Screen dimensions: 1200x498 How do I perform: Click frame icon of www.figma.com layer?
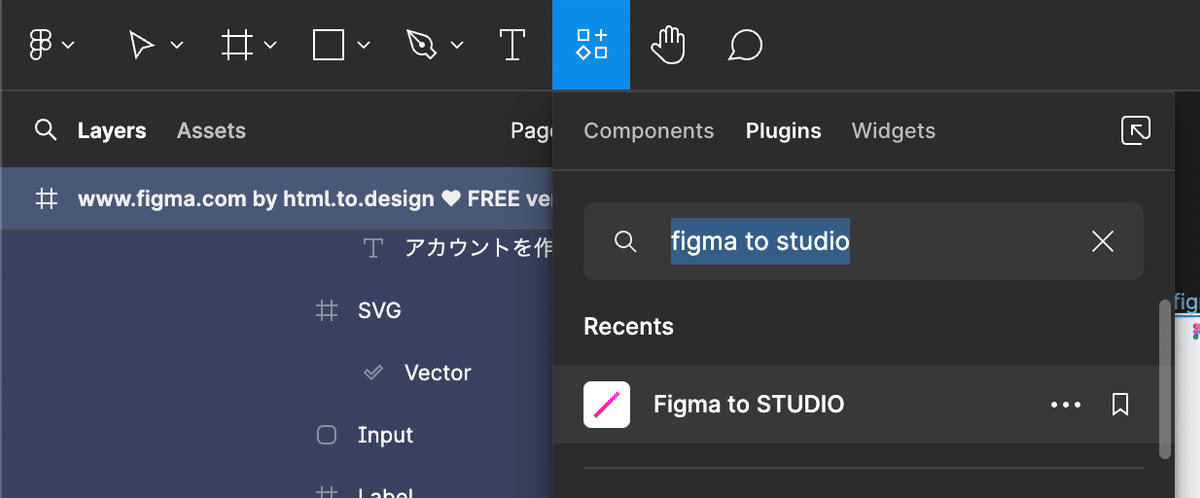(x=46, y=198)
